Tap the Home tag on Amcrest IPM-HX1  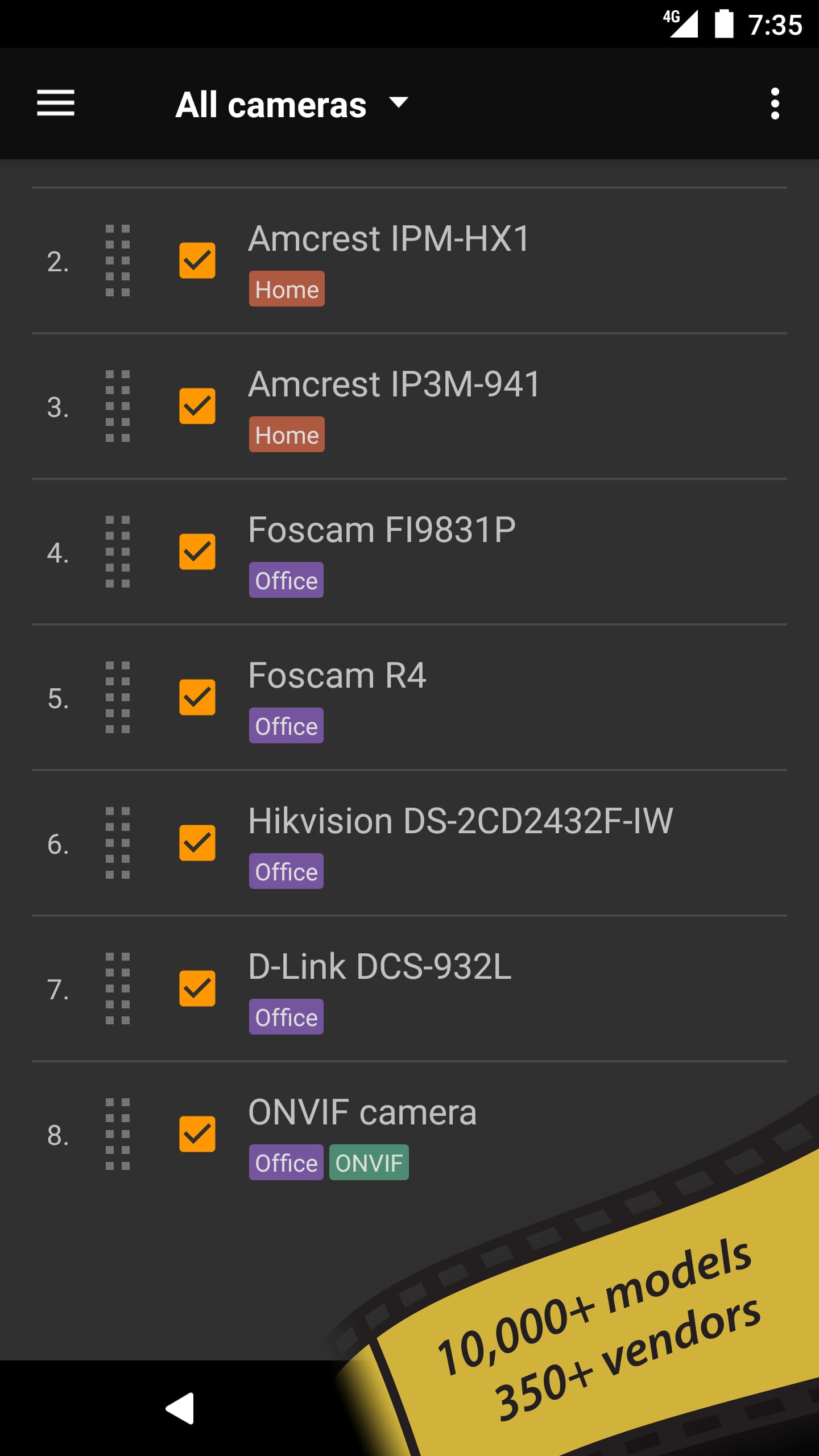click(x=286, y=289)
